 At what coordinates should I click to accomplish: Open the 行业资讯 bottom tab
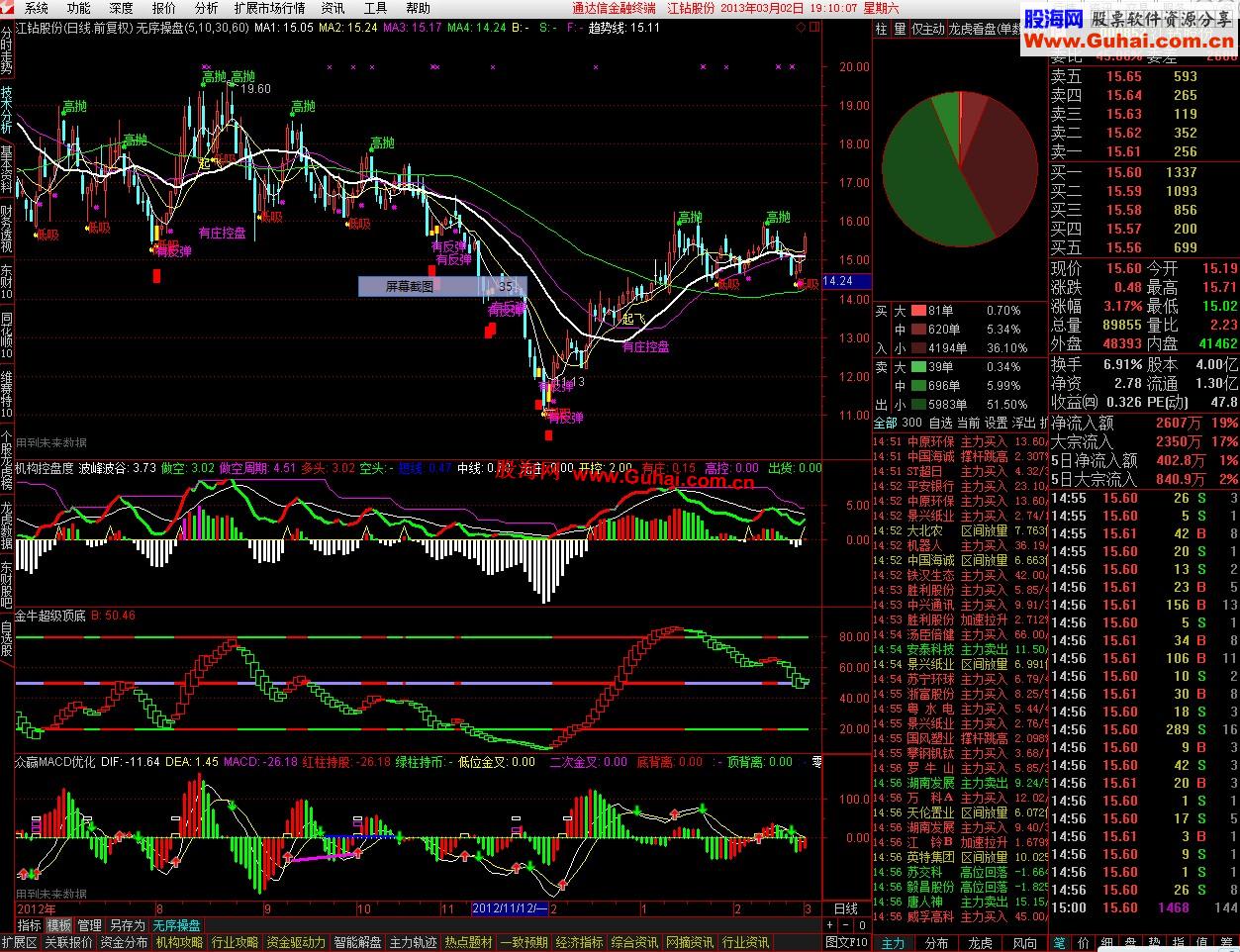click(x=745, y=943)
